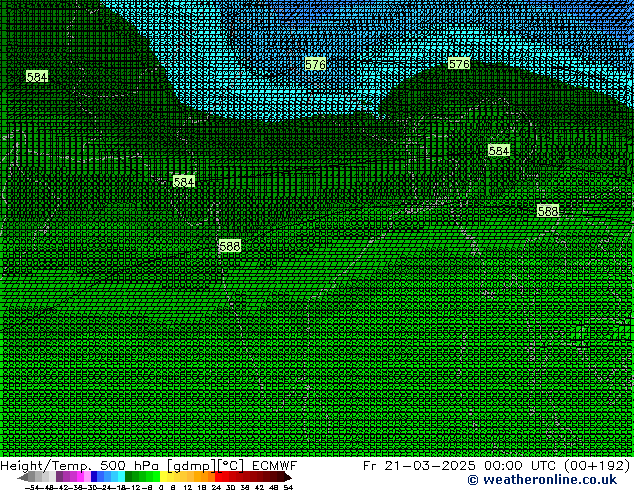Click the '[gdmp]' unit label in the title
Image resolution: width=634 pixels, height=490 pixels.
point(191,466)
